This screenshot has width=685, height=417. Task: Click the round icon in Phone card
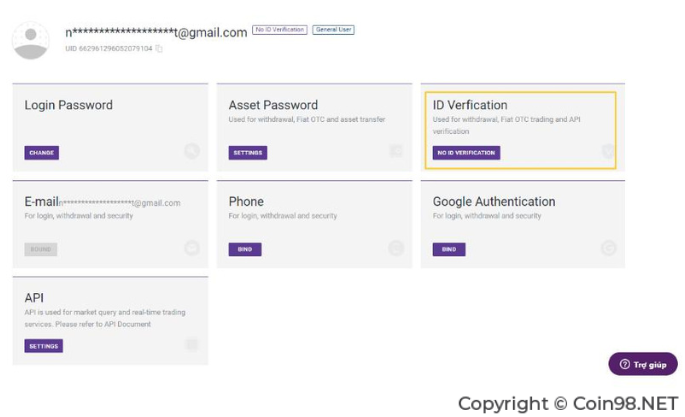[396, 248]
